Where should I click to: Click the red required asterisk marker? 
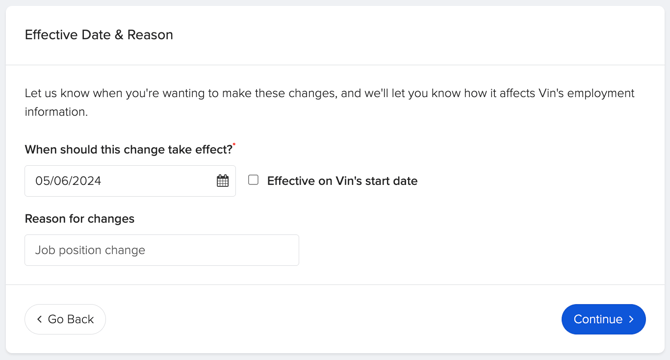point(234,145)
